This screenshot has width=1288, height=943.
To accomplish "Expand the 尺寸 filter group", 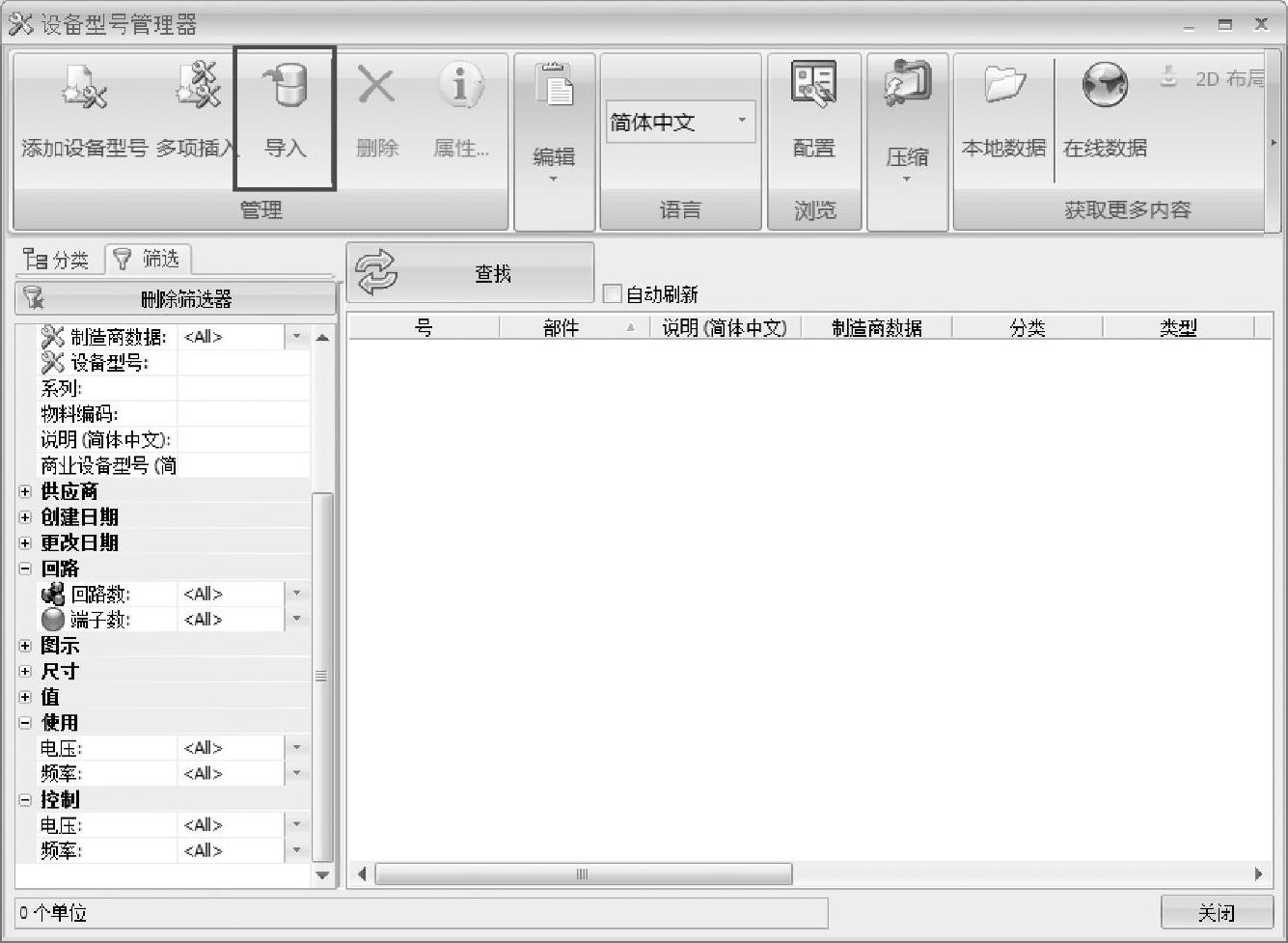I will (x=26, y=671).
